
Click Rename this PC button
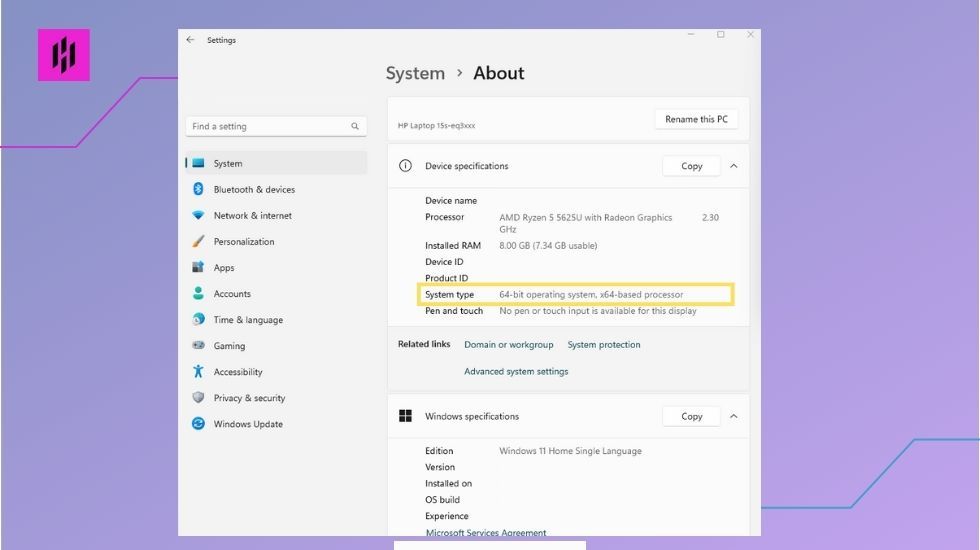click(696, 119)
